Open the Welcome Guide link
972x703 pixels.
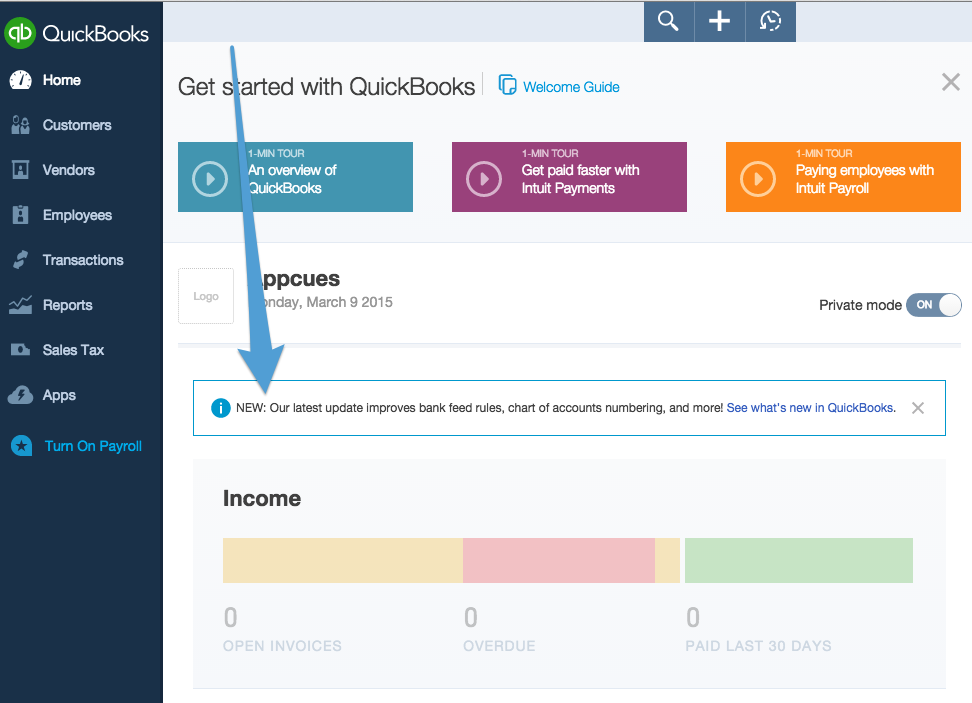(571, 87)
